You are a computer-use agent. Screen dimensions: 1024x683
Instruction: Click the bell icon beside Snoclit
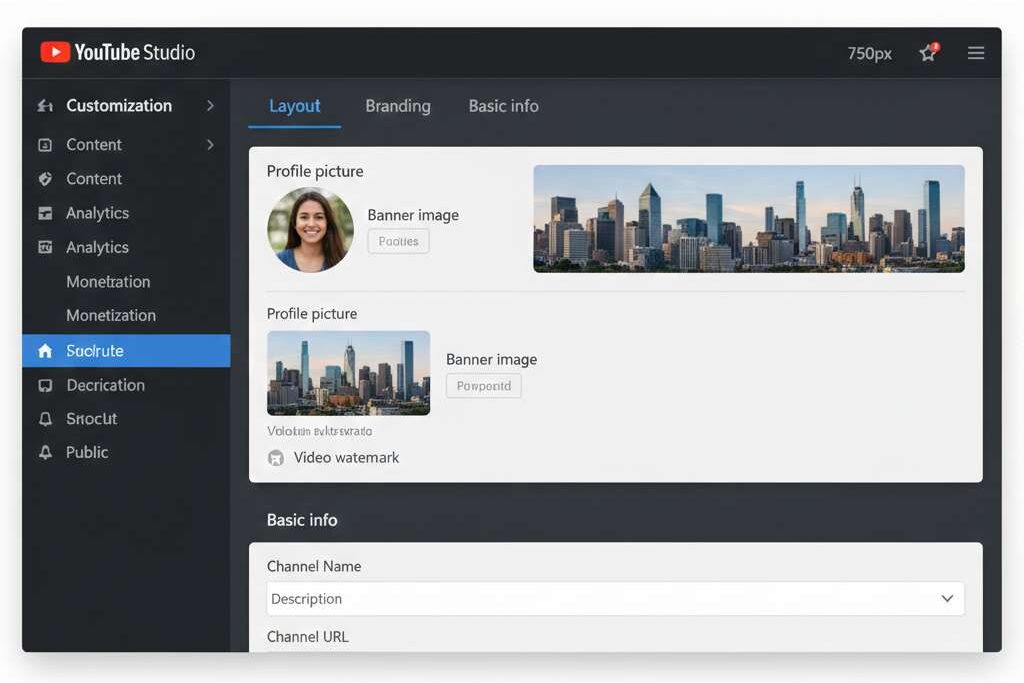(45, 419)
